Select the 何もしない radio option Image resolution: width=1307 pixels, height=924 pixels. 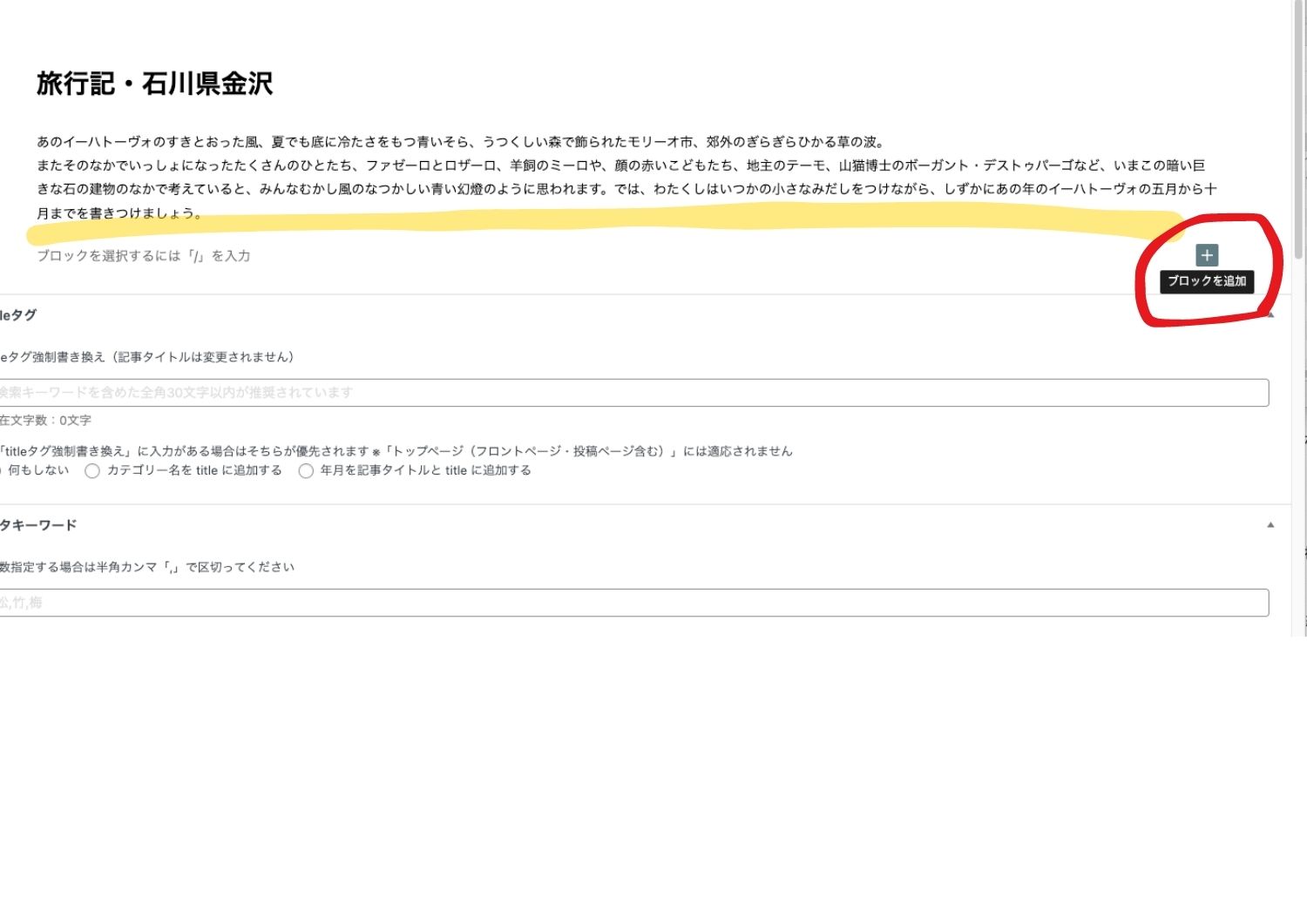point(35,470)
